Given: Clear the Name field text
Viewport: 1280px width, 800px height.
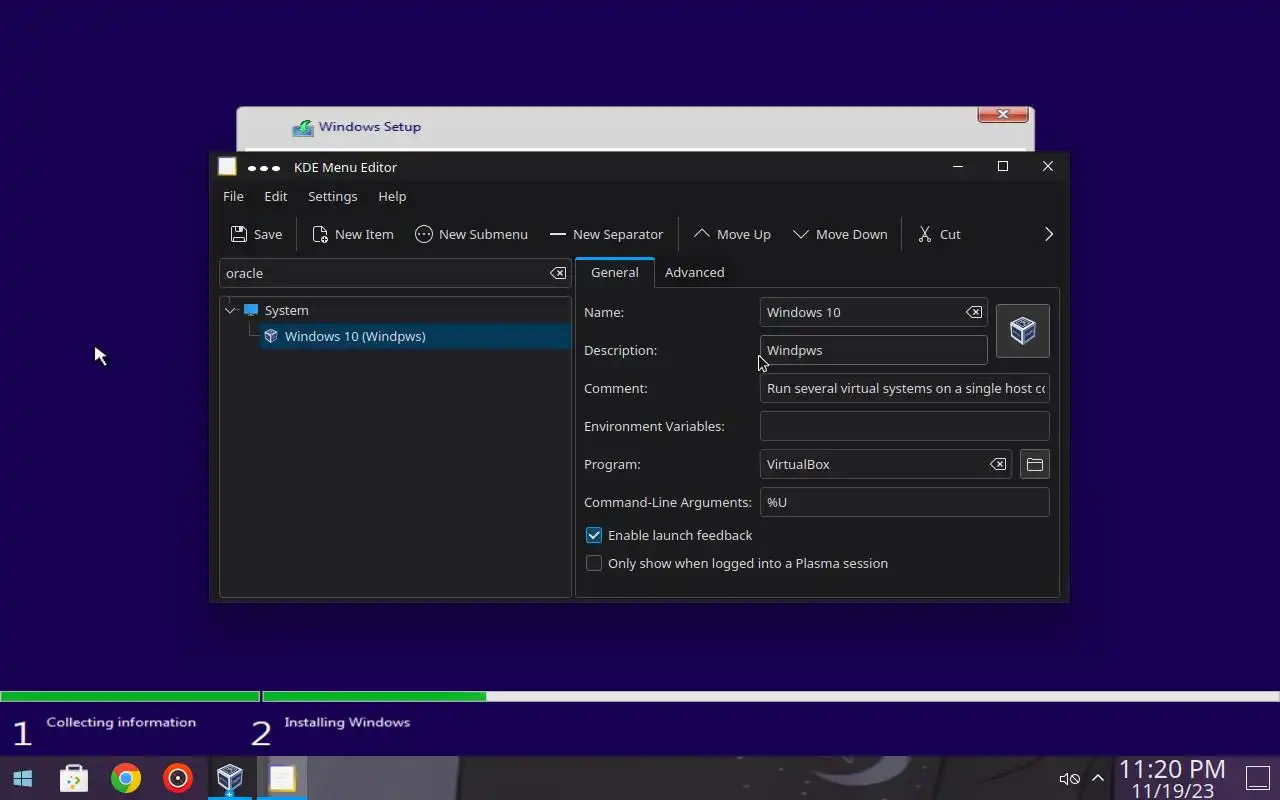Looking at the screenshot, I should [x=973, y=312].
